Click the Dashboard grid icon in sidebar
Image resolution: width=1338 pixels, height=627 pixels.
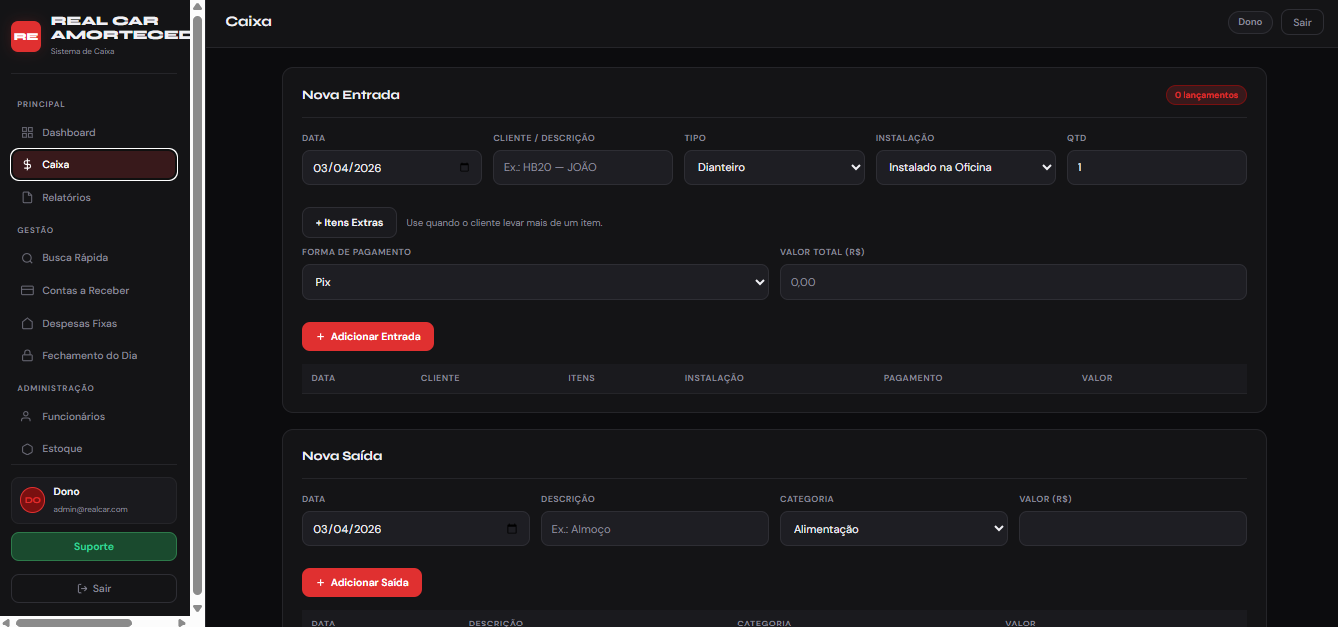27,133
